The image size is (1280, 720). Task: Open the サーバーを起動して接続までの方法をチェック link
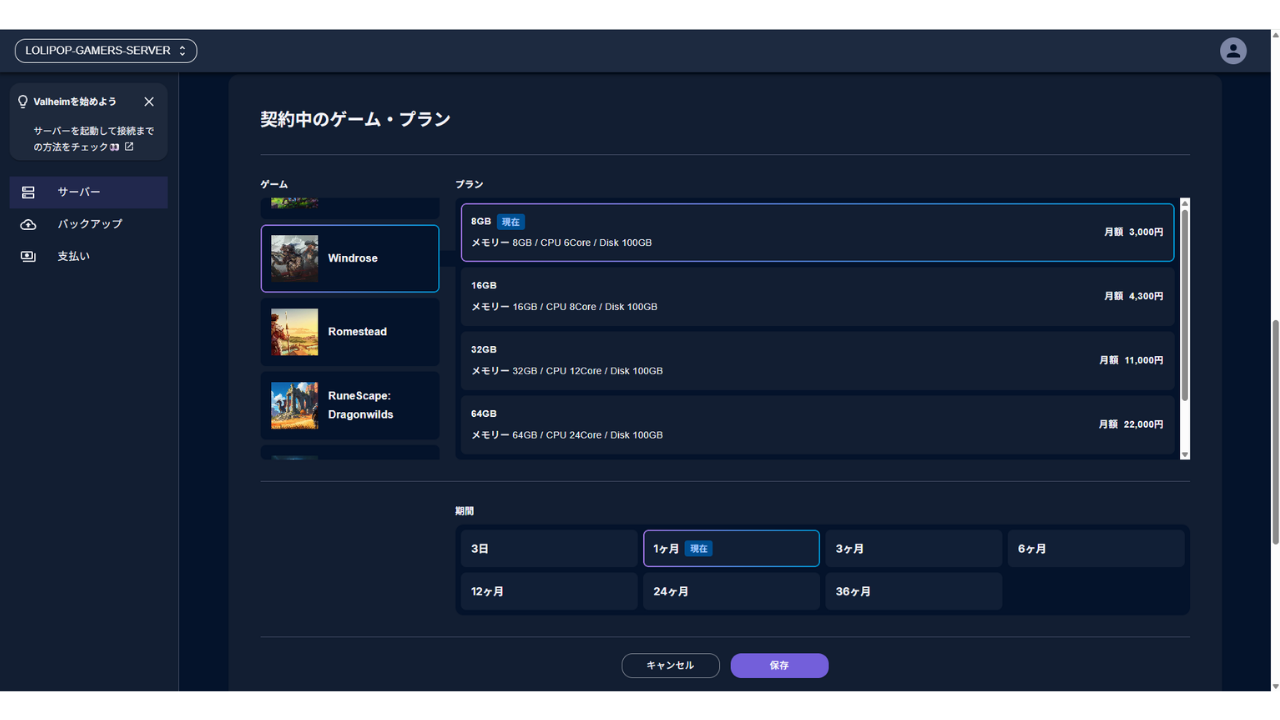pyautogui.click(x=93, y=139)
